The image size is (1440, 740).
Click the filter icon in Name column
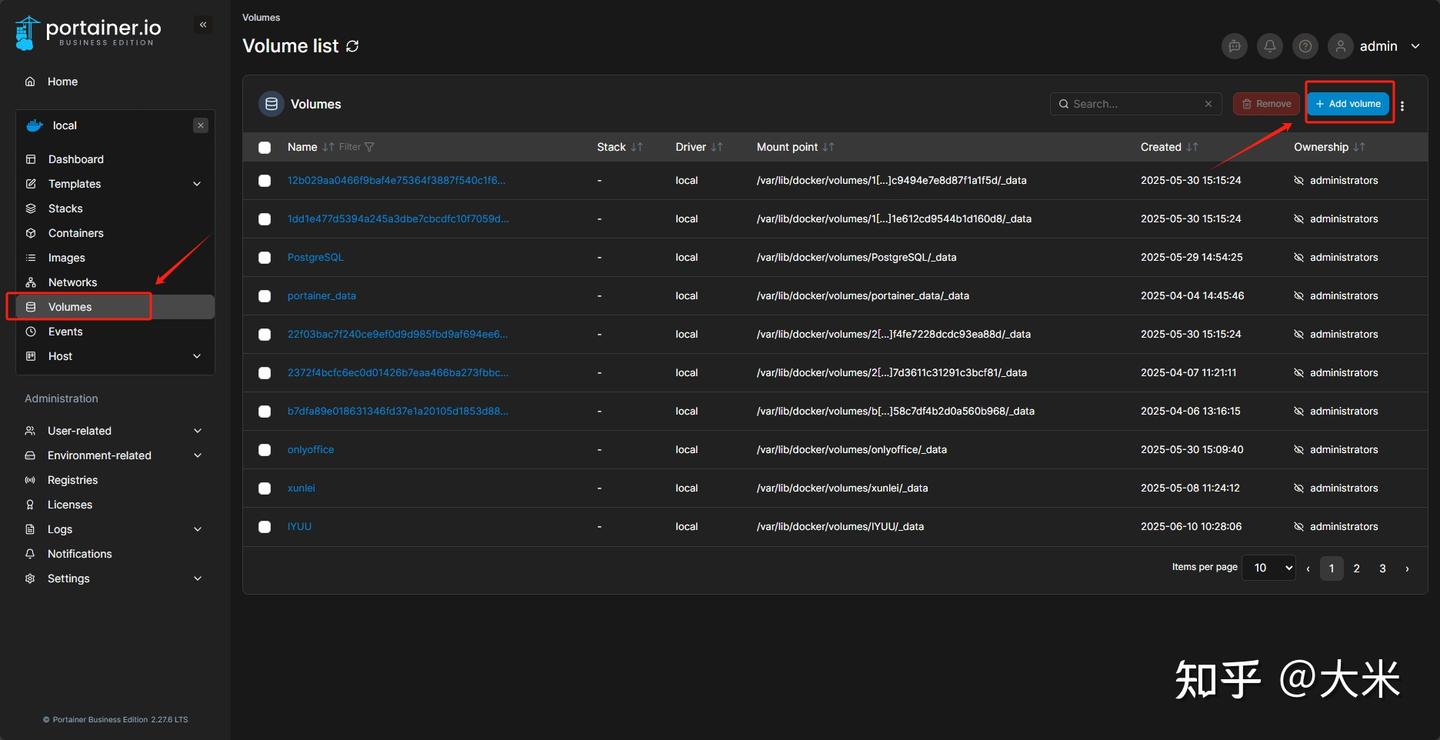click(369, 147)
